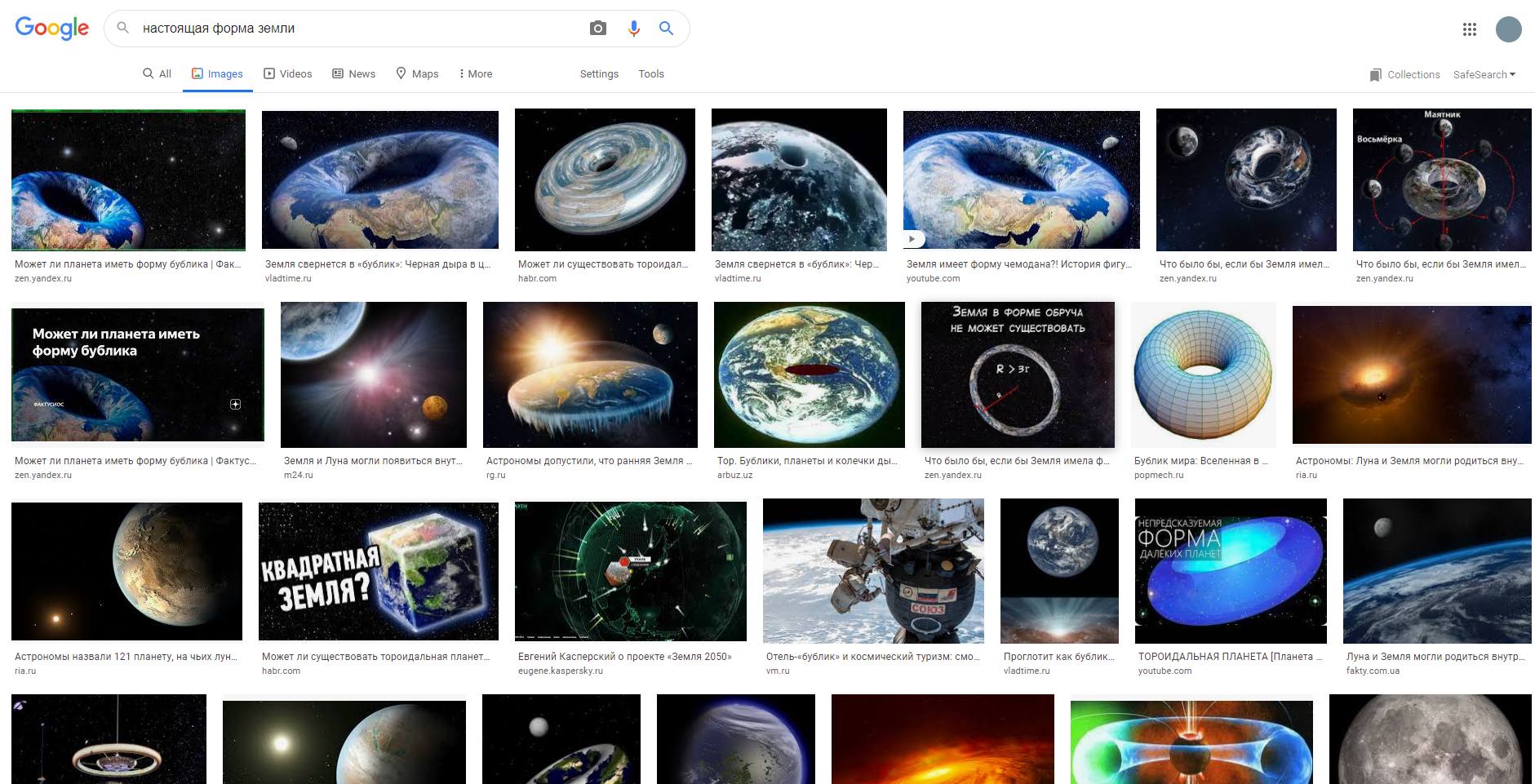Open 'Астрономы назвали 121 планету' link
The height and width of the screenshot is (784, 1535).
coord(126,657)
